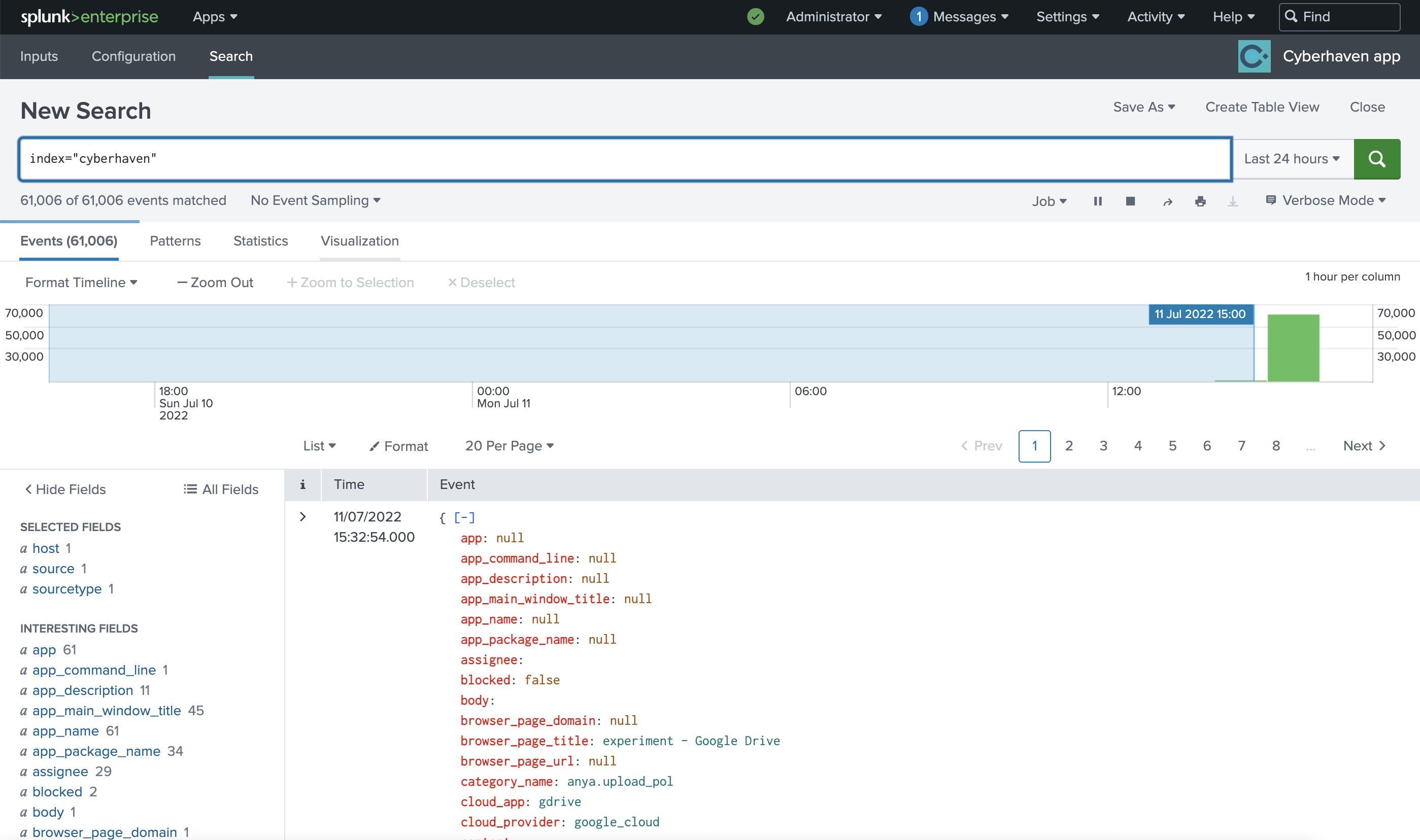This screenshot has width=1420, height=840.
Task: Click the Close button
Action: tap(1367, 107)
